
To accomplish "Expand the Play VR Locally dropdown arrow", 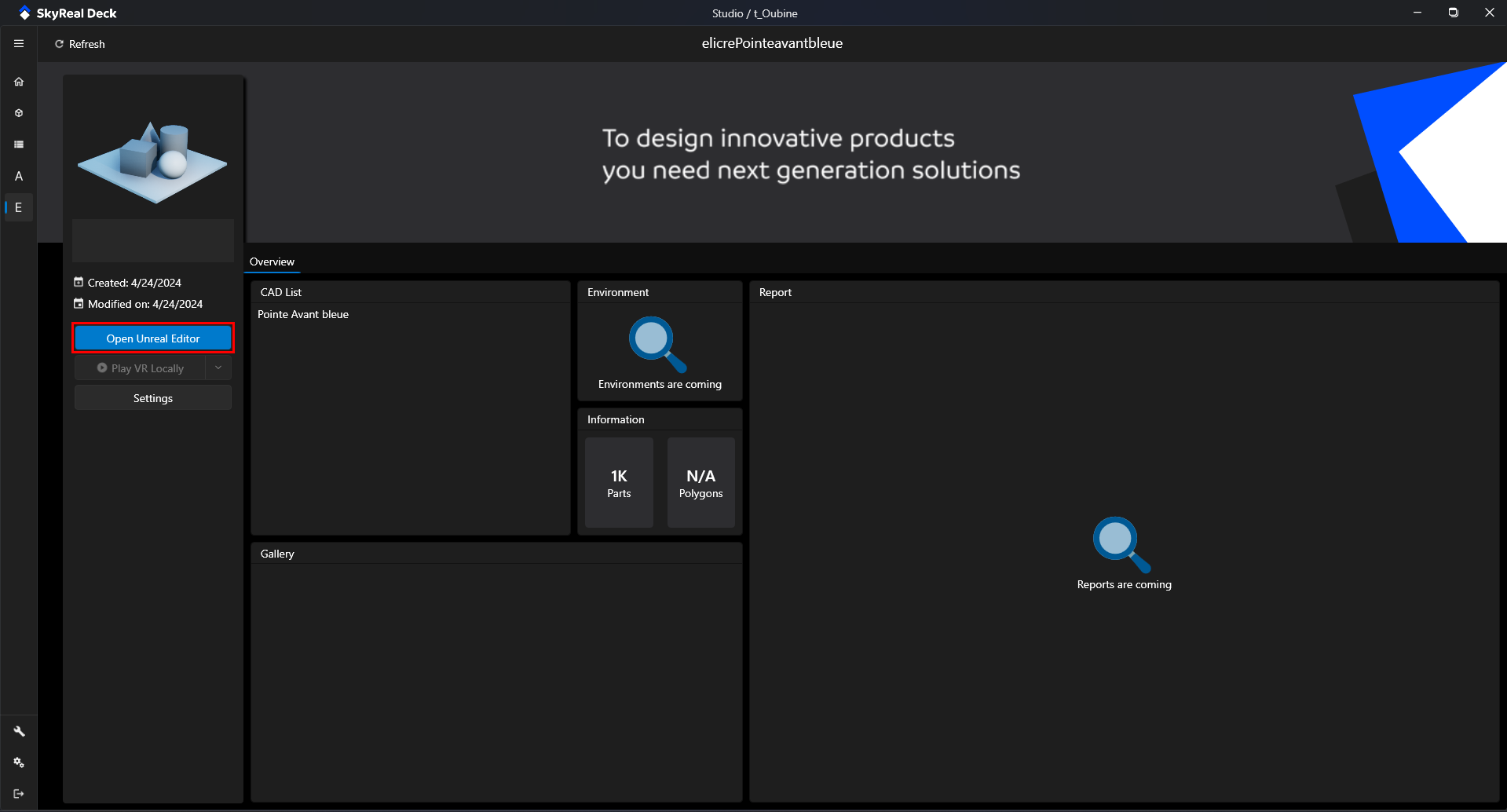I will tap(218, 368).
